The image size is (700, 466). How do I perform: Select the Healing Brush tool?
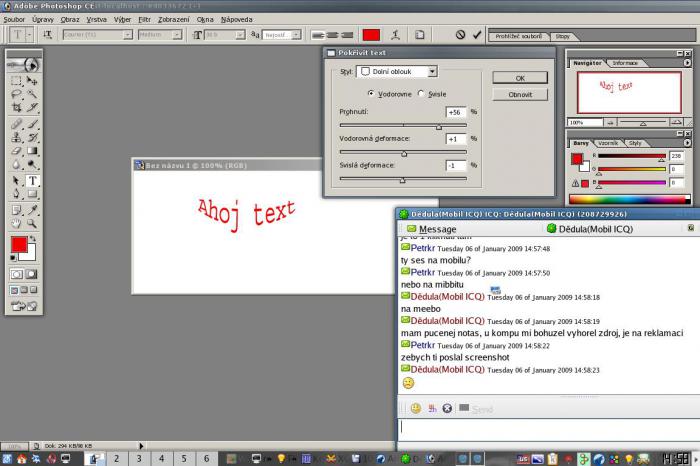click(17, 124)
